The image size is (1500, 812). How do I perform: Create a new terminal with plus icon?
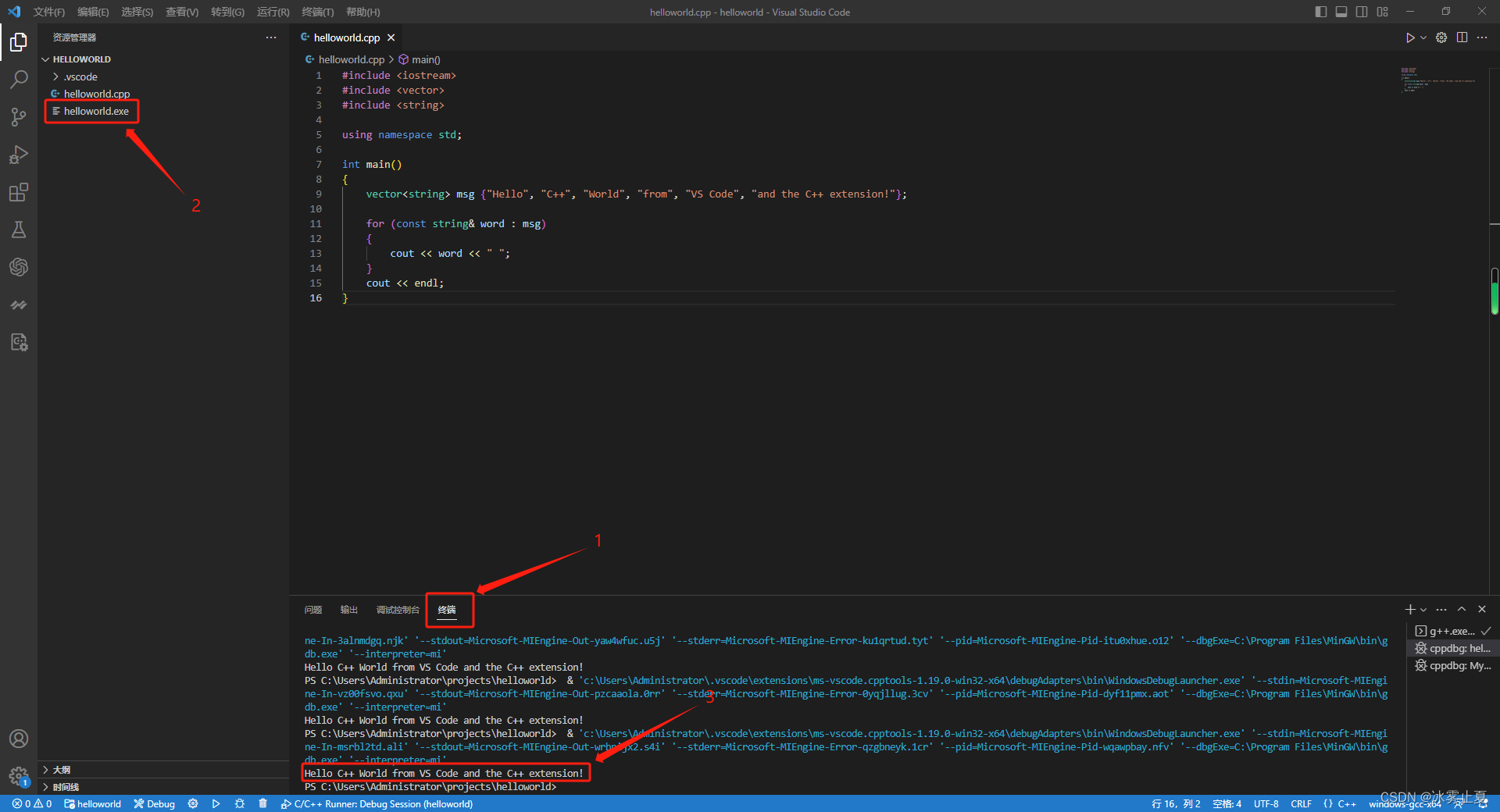(x=1410, y=609)
